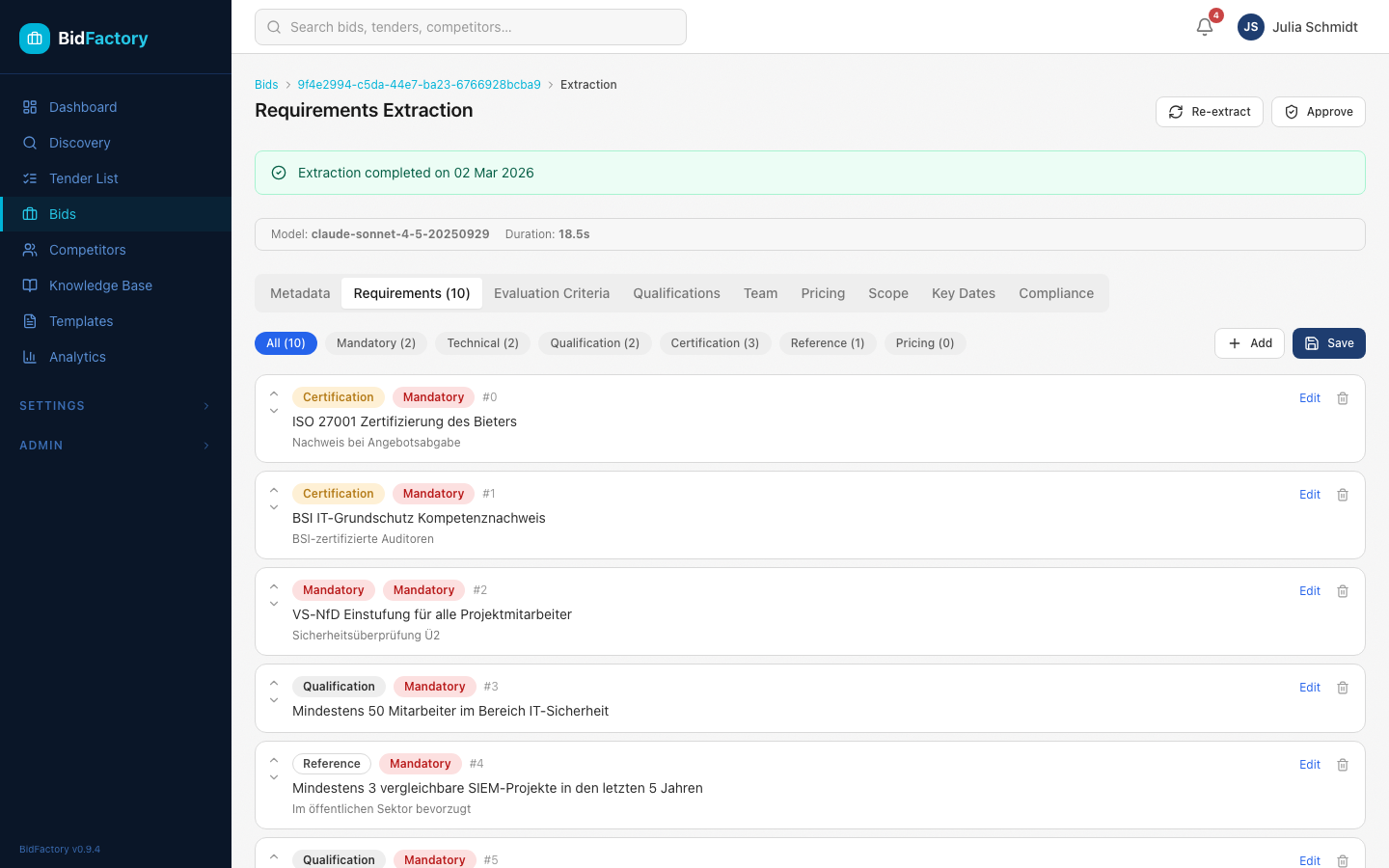Screen dimensions: 1389x868
Task: Open the bid ID breadcrumb link
Action: [x=419, y=85]
